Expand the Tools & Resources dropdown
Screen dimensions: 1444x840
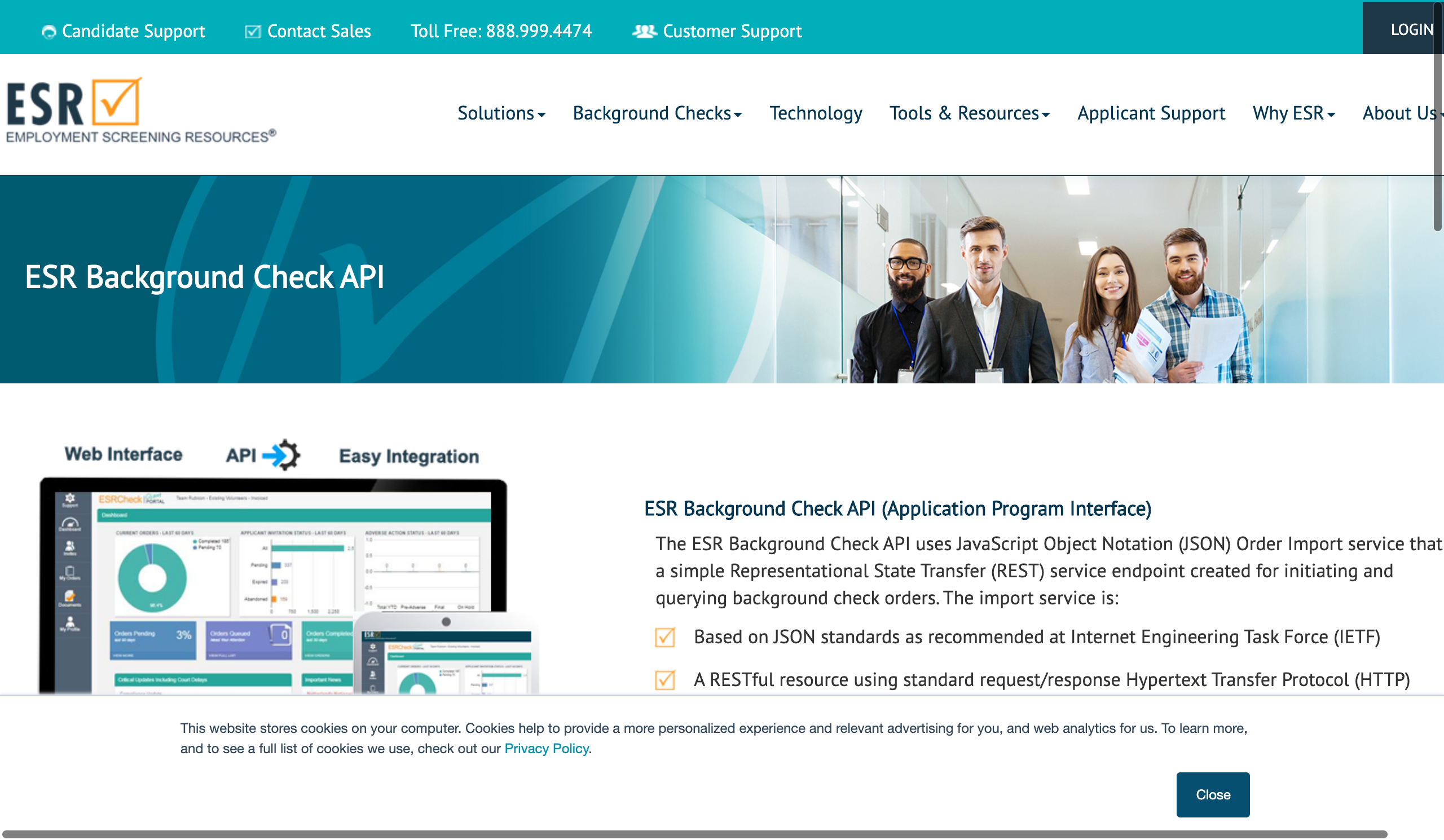(x=970, y=113)
